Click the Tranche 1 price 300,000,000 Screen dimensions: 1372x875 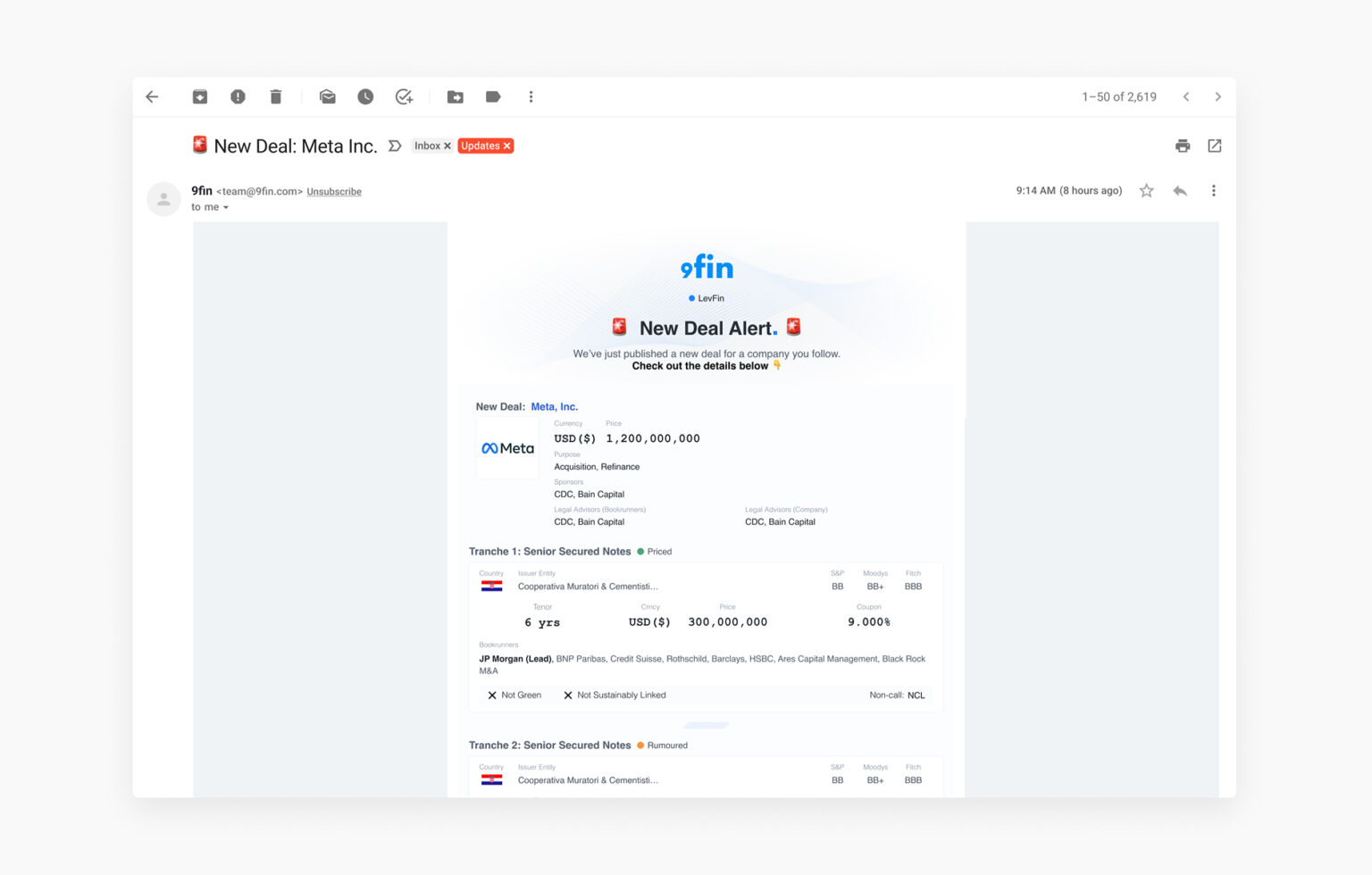tap(728, 622)
